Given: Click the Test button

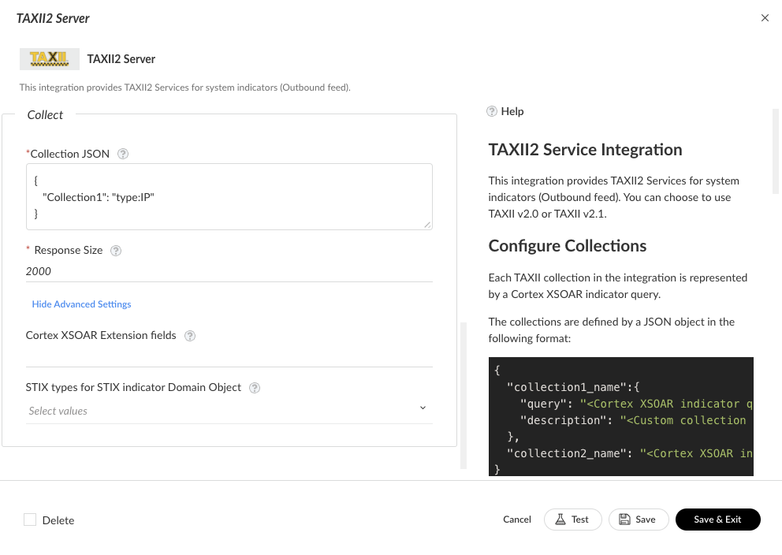Looking at the screenshot, I should coord(573,520).
